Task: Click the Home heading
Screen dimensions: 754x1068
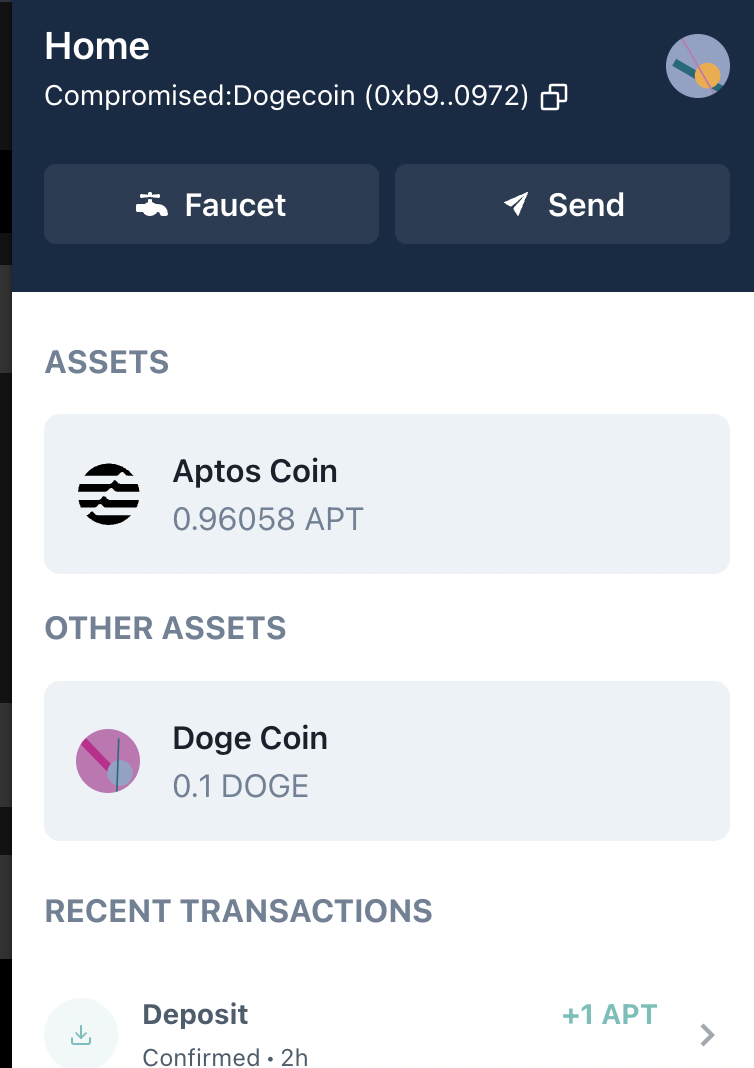Action: click(x=97, y=46)
